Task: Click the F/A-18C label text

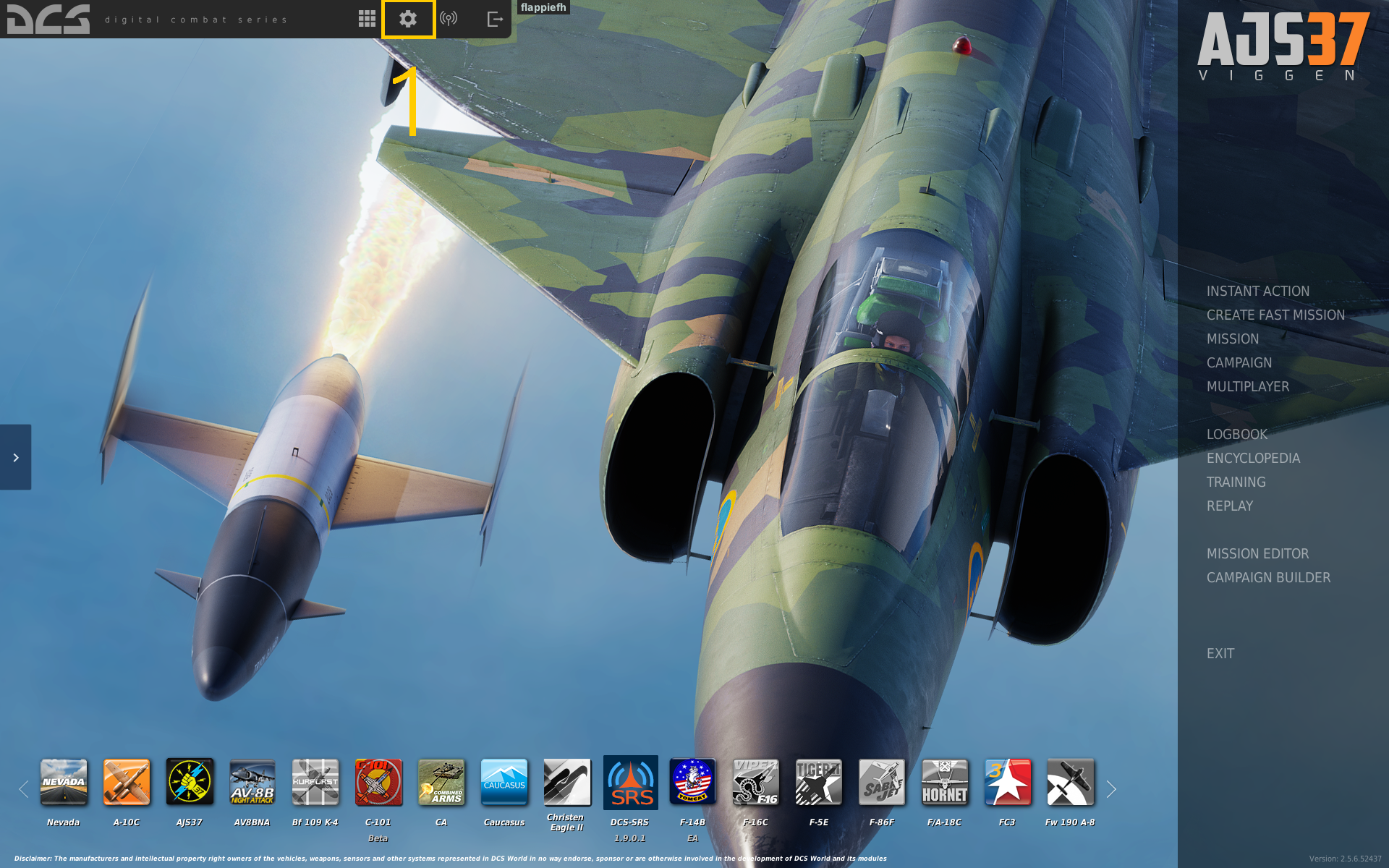Action: (x=945, y=822)
